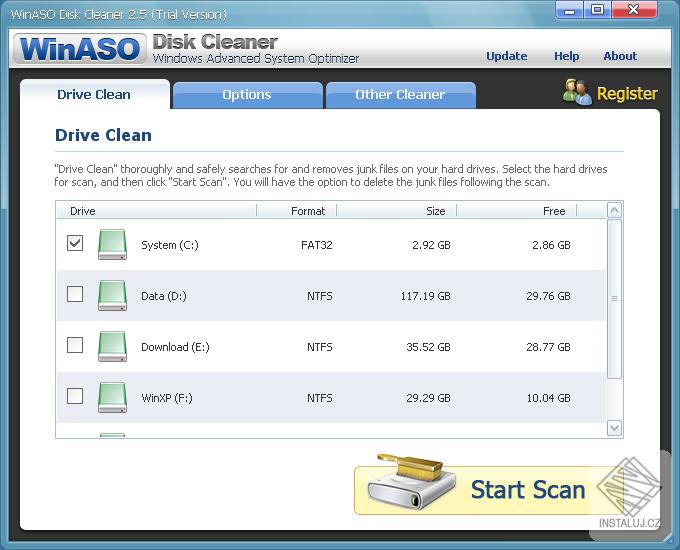
Task: Open the Update link
Action: pyautogui.click(x=507, y=56)
